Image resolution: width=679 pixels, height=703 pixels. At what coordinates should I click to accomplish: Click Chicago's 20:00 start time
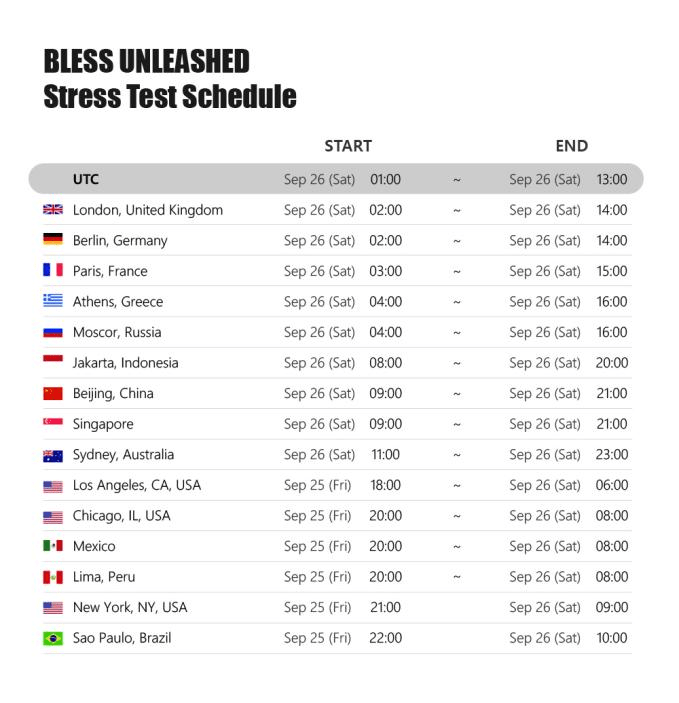(x=385, y=516)
